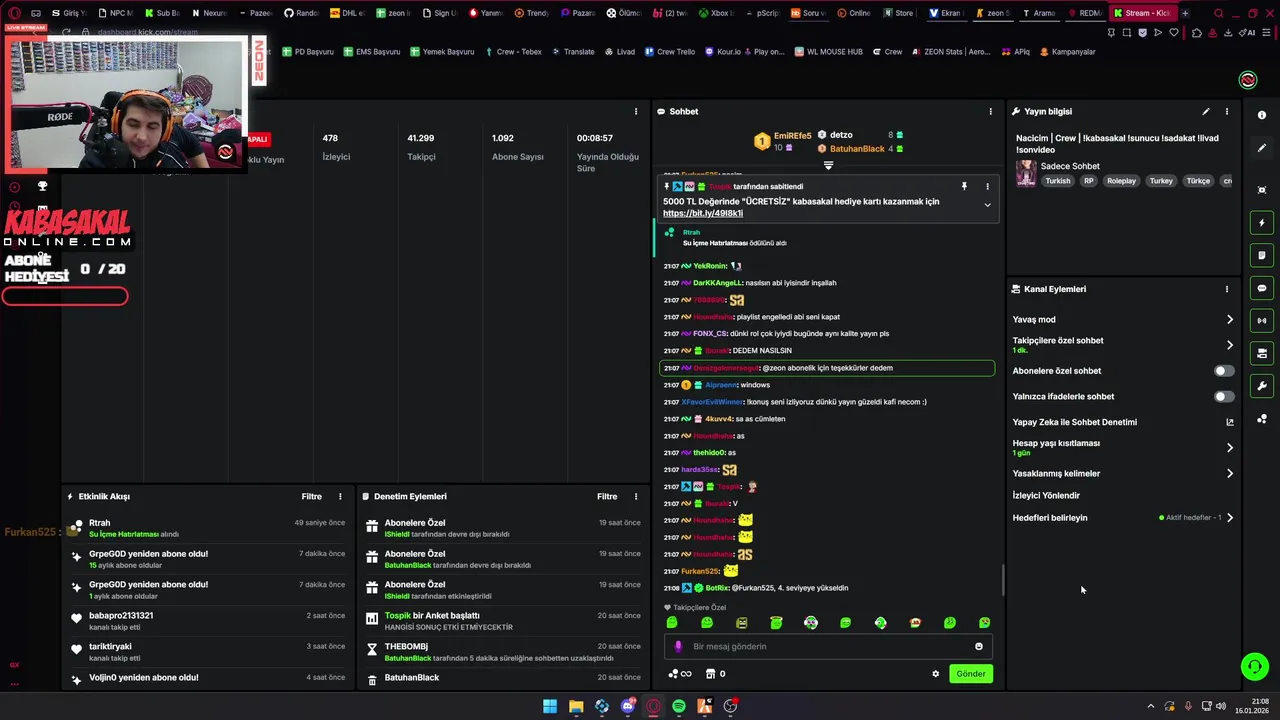Viewport: 1280px width, 720px height.
Task: Click Bir mesaj gönderin input field
Action: point(829,646)
